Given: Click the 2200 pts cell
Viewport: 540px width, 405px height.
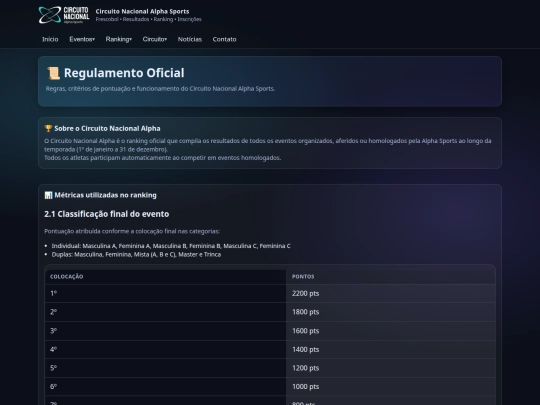Looking at the screenshot, I should pyautogui.click(x=391, y=293).
